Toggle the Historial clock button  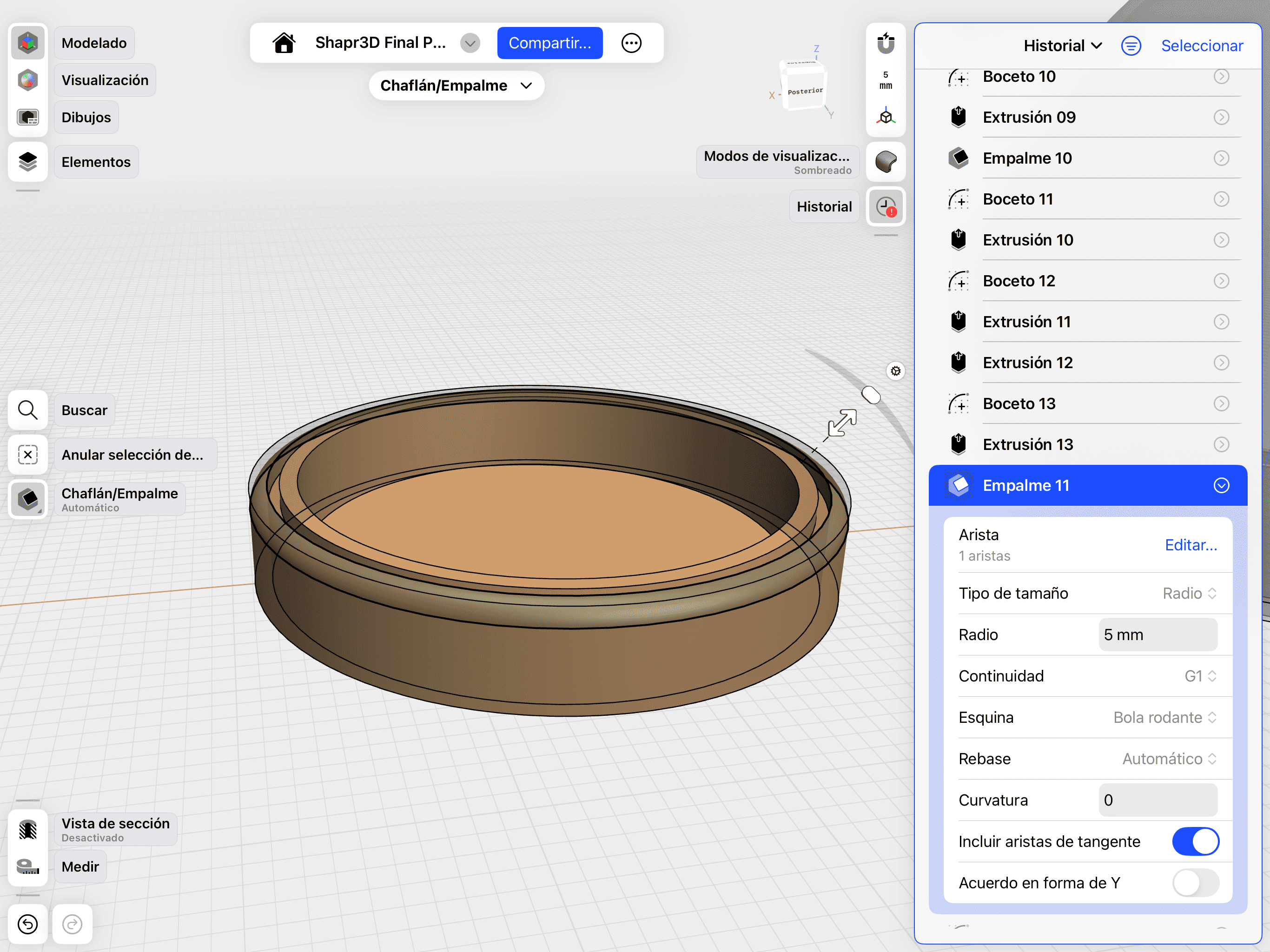pos(885,207)
